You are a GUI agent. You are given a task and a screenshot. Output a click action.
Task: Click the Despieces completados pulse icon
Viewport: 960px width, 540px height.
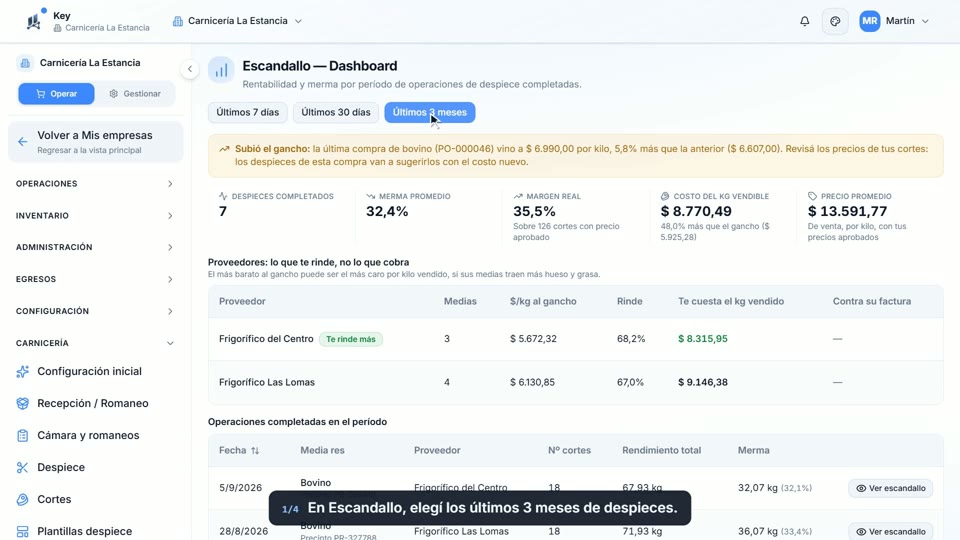coord(223,196)
